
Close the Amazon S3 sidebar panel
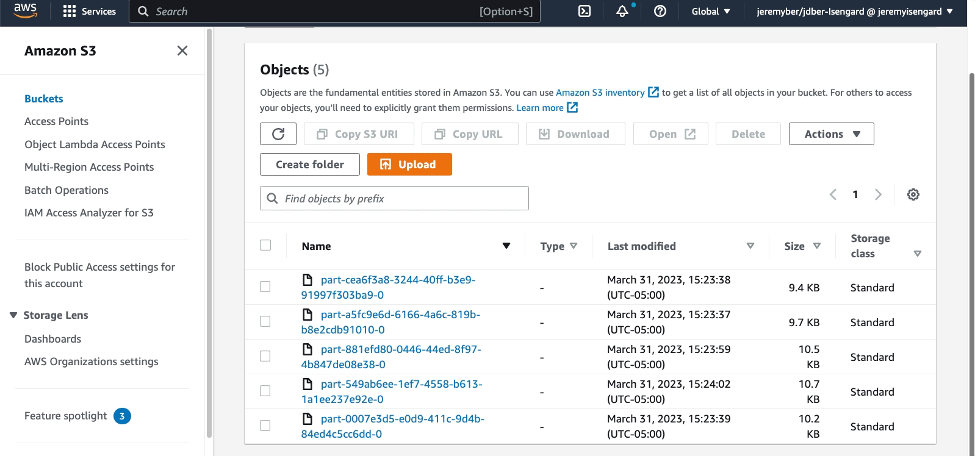(182, 50)
